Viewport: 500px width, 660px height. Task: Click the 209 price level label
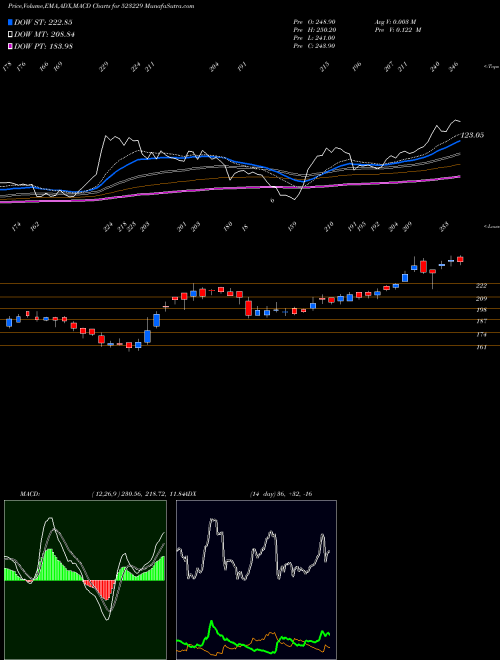tap(481, 298)
